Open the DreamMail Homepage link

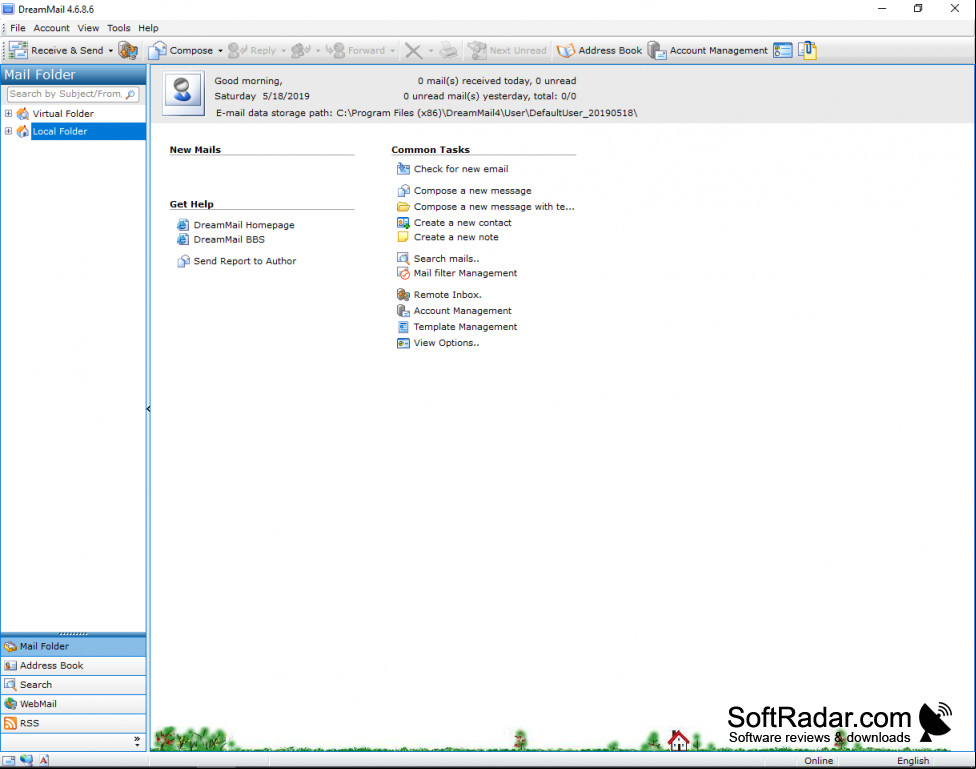pos(244,225)
